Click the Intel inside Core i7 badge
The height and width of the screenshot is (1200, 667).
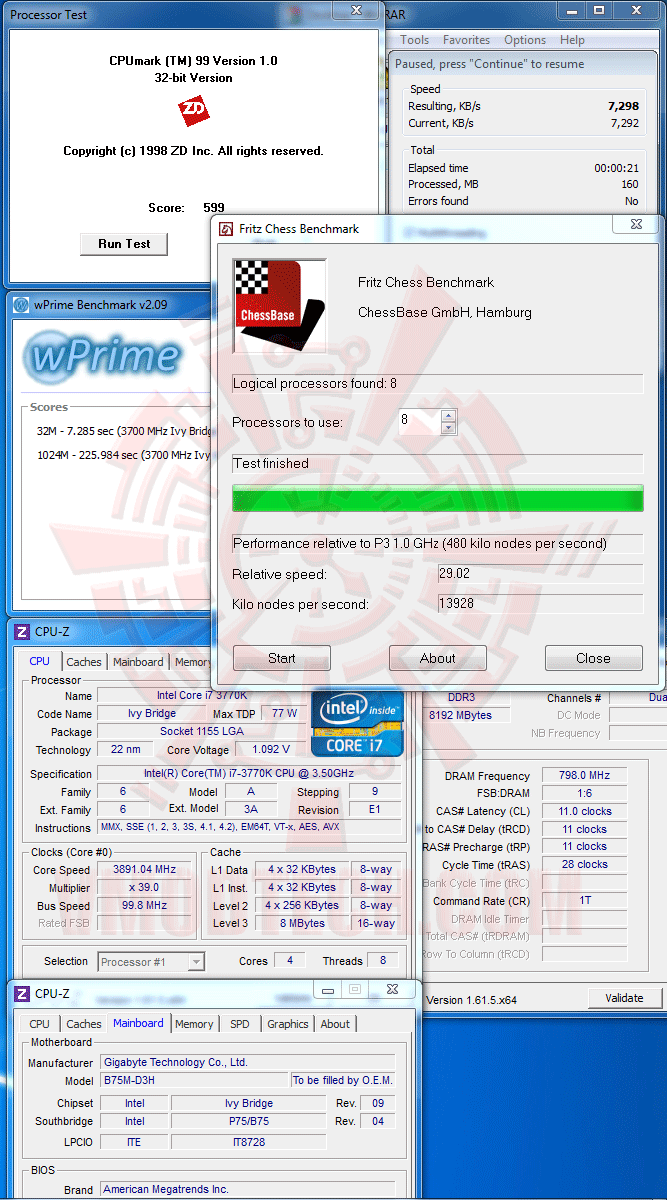(x=357, y=722)
